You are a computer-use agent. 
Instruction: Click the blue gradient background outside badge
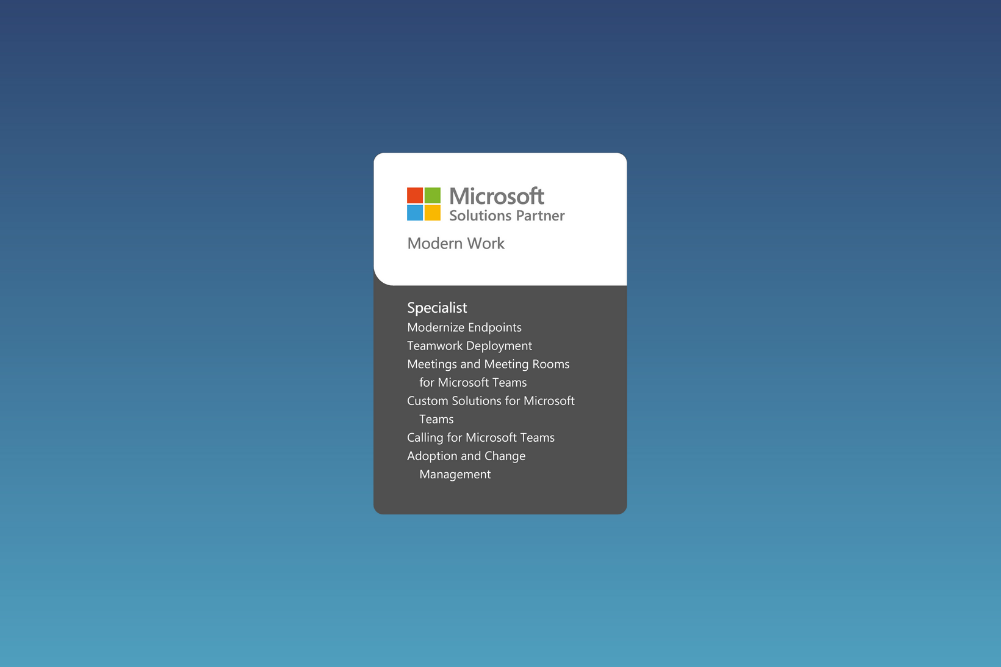[x=180, y=330]
